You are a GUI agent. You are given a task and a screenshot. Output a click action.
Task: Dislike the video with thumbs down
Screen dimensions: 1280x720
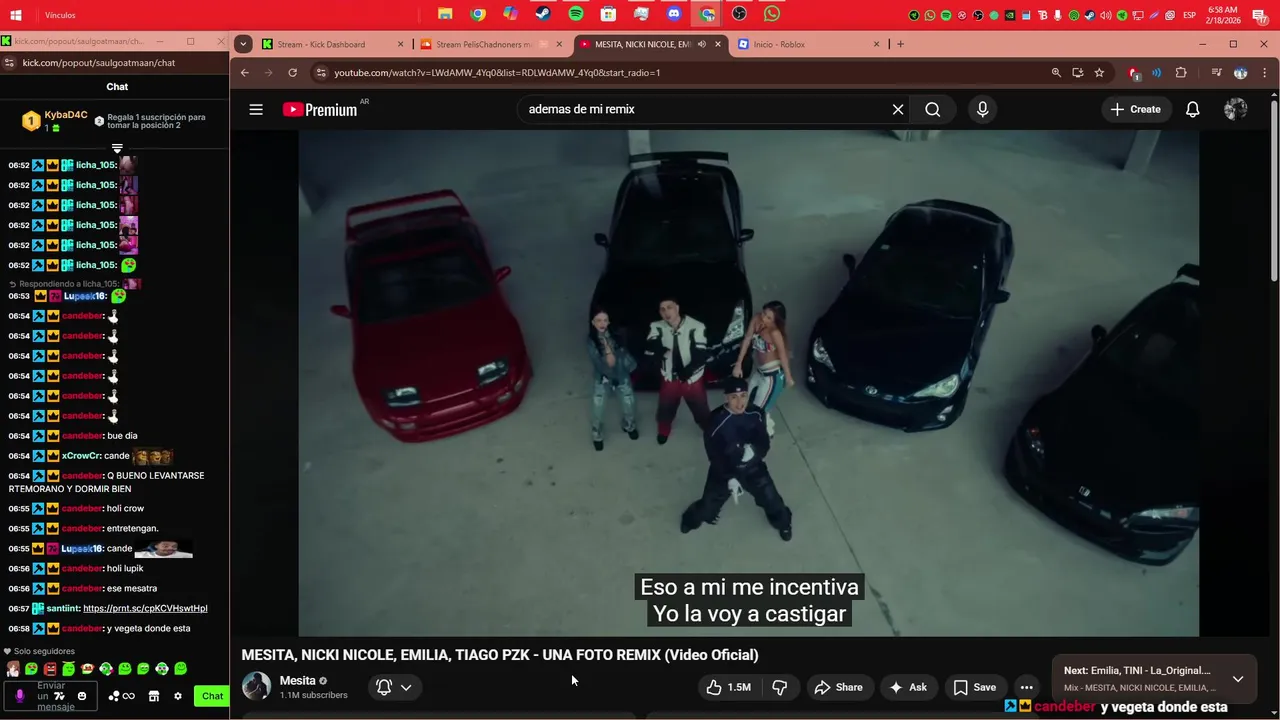click(780, 687)
